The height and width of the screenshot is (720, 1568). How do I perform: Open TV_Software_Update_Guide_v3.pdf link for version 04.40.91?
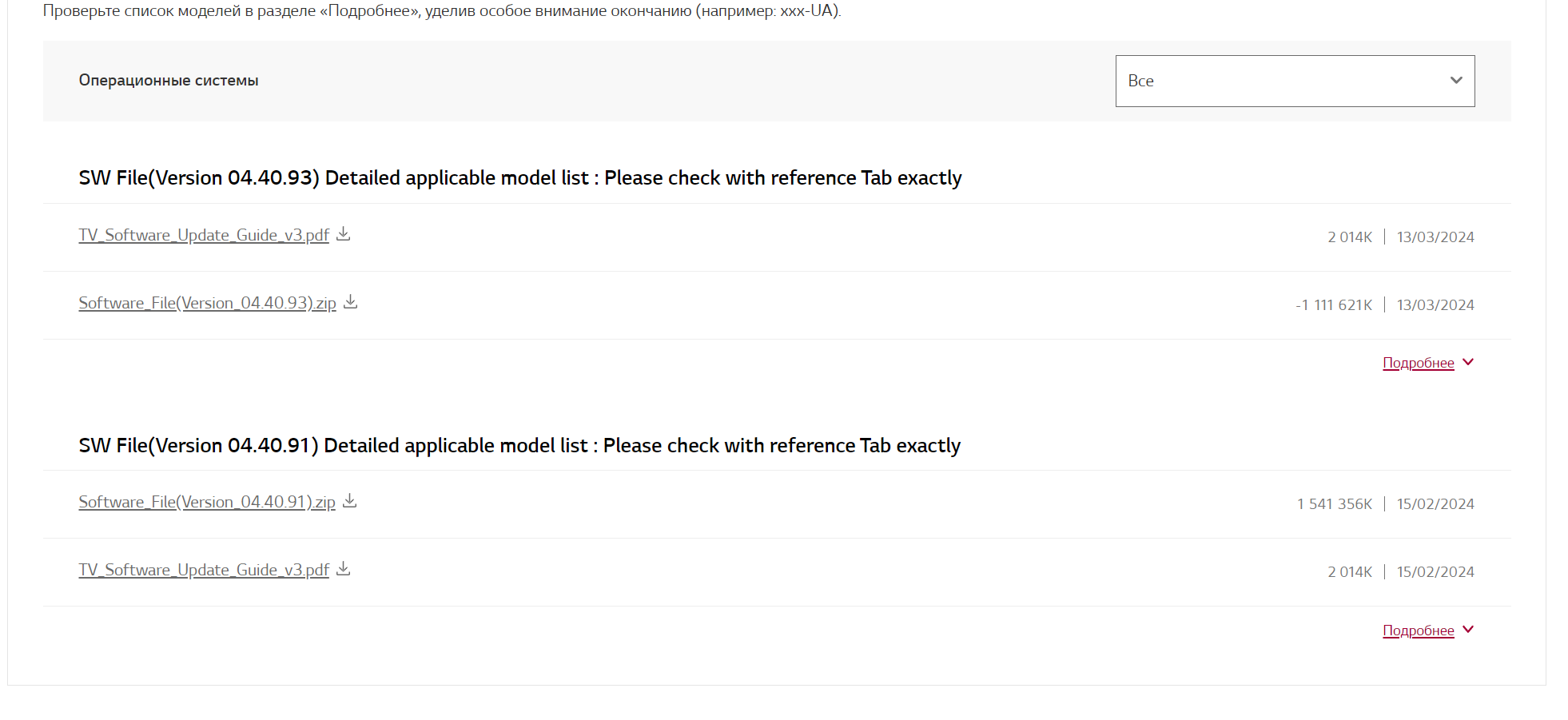pos(204,570)
